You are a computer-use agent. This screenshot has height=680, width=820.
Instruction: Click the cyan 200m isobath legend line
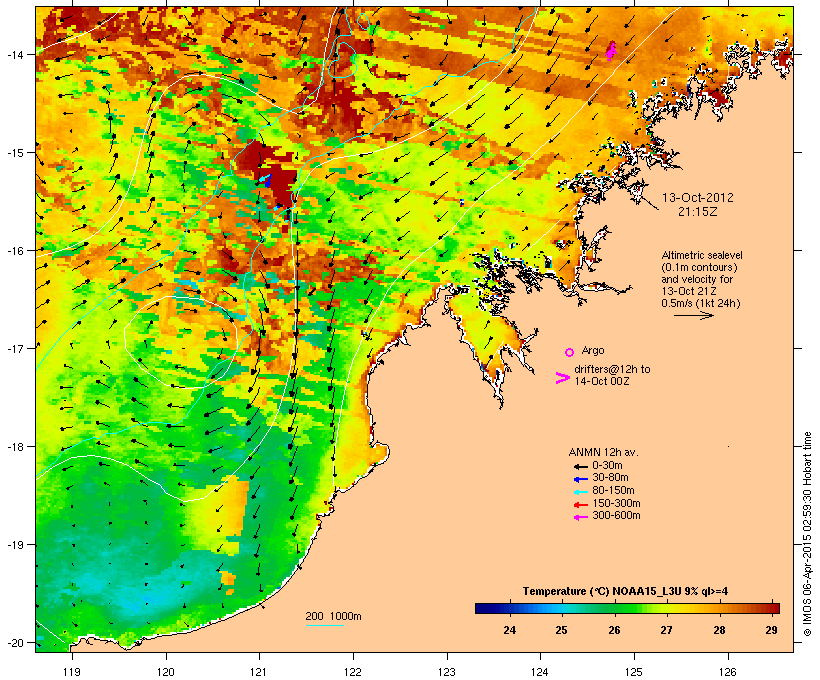pos(324,625)
